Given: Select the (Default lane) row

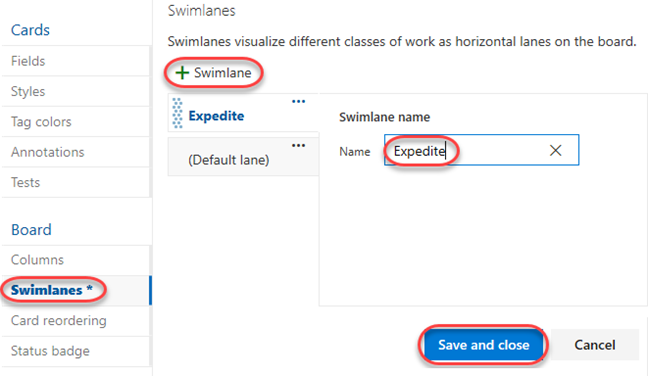Looking at the screenshot, I should point(243,157).
